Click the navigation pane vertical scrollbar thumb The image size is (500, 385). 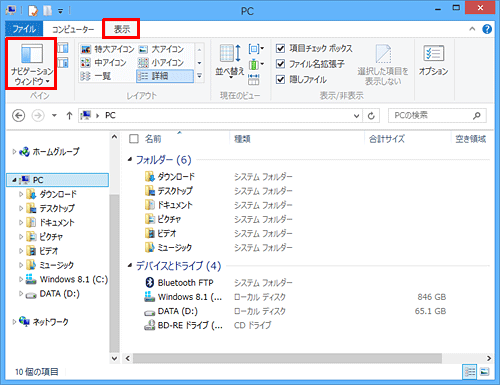(114, 273)
